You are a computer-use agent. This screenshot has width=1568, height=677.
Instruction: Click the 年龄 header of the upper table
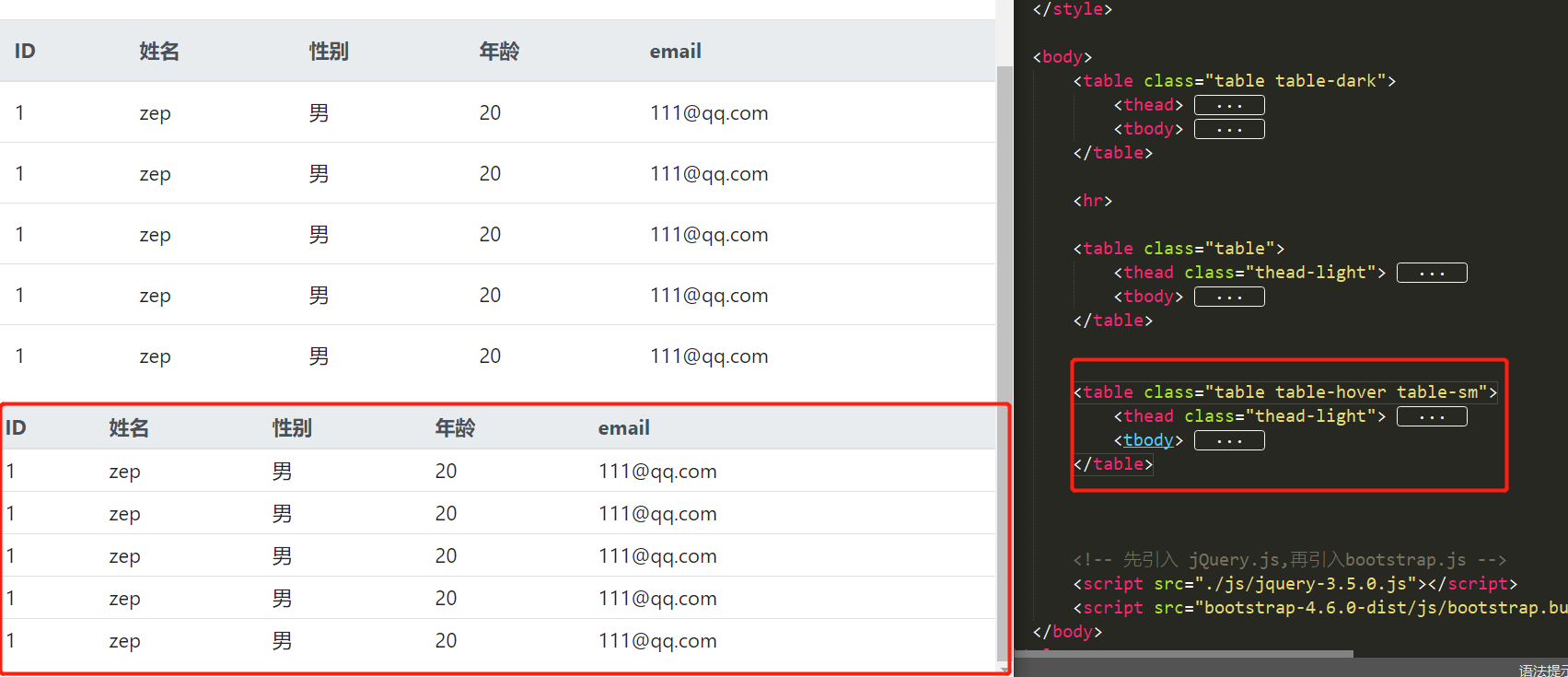(x=499, y=52)
